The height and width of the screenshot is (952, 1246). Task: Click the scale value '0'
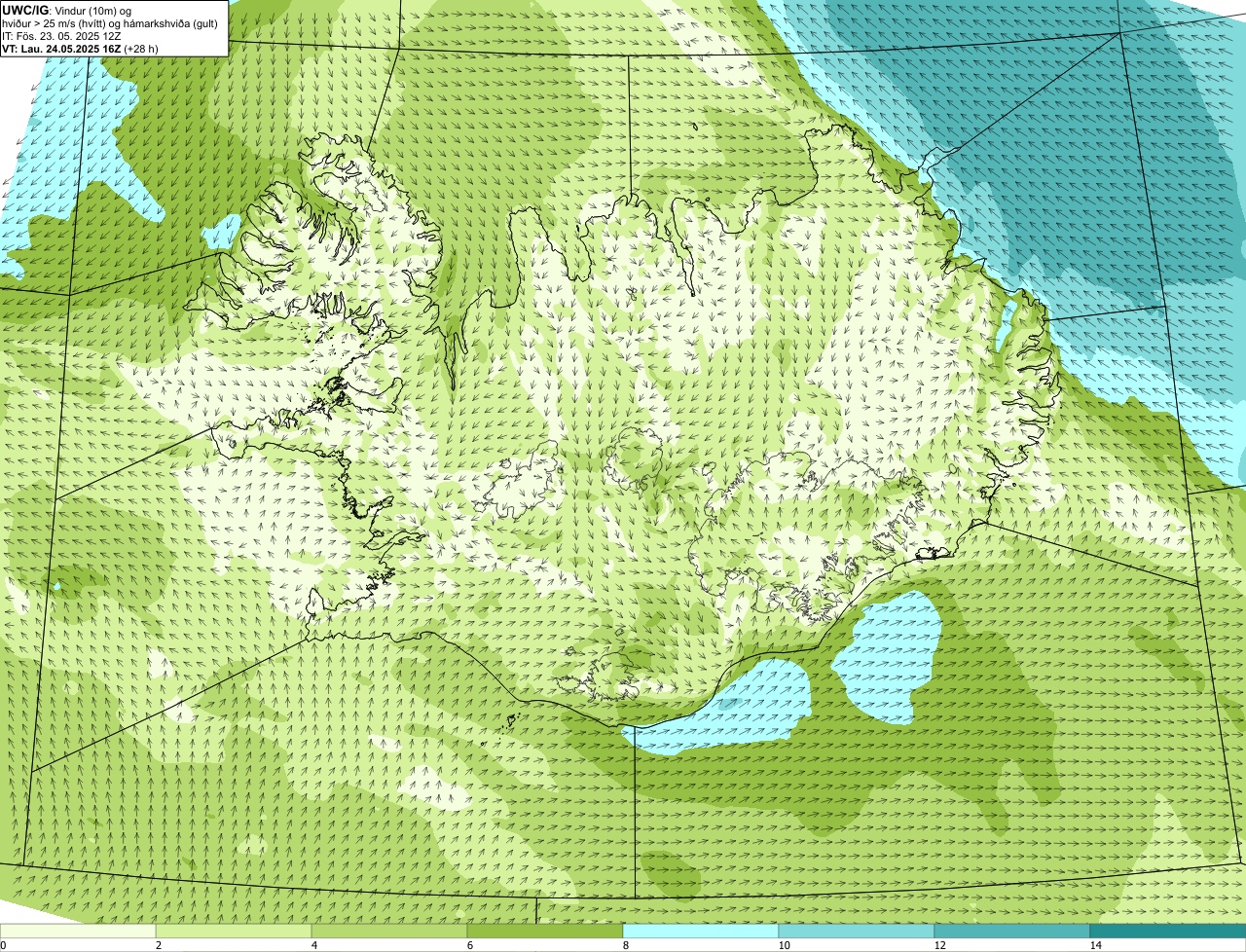pos(3,945)
